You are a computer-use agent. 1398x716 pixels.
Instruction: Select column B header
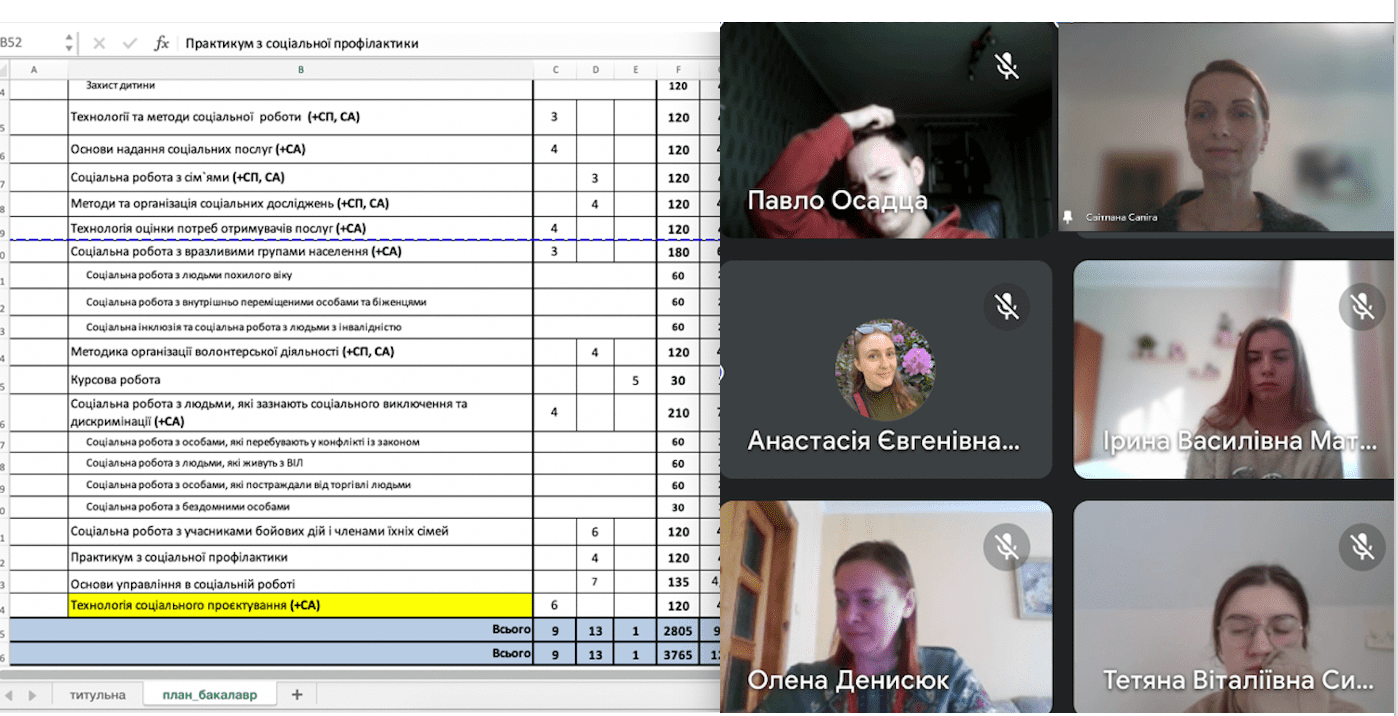(300, 69)
